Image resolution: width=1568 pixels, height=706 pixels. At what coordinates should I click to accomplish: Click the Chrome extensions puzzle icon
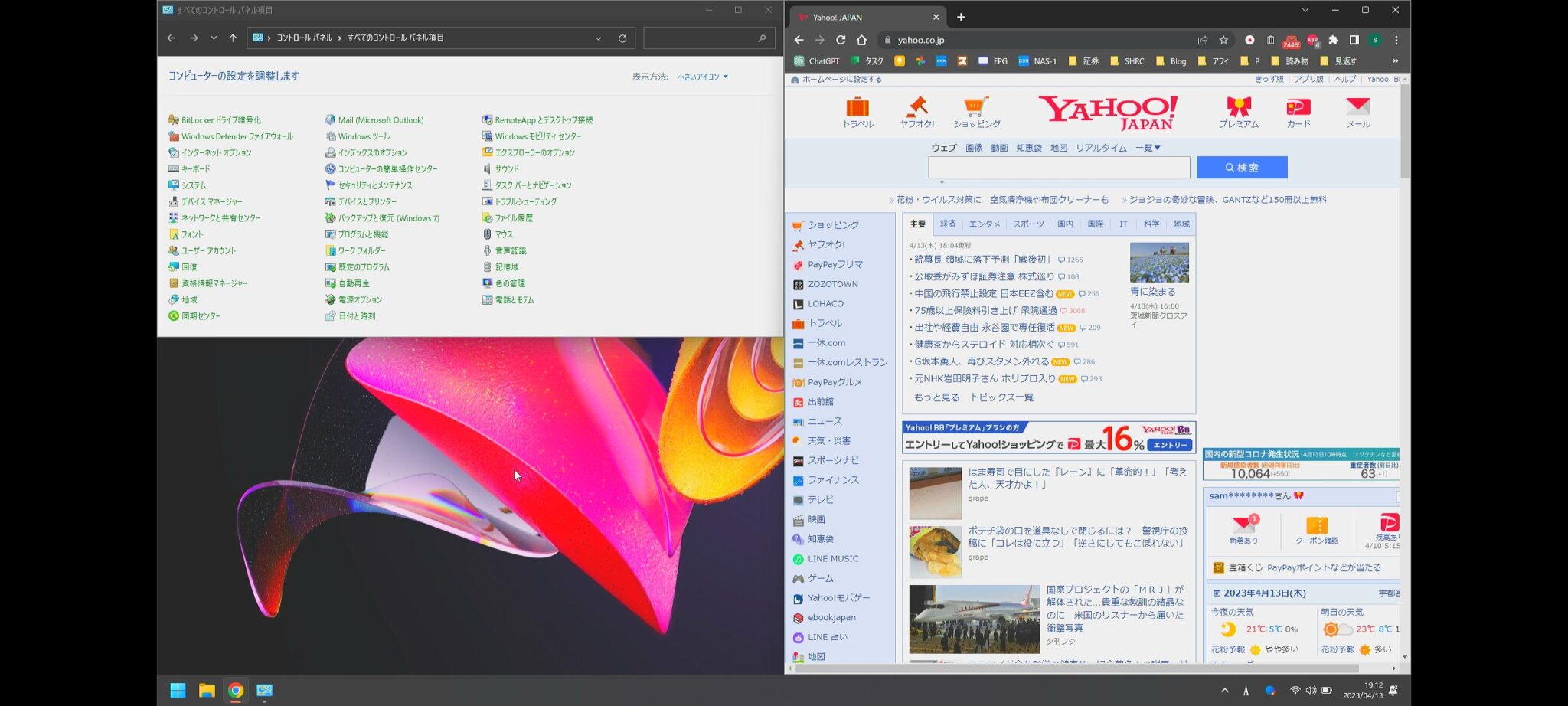[1332, 40]
